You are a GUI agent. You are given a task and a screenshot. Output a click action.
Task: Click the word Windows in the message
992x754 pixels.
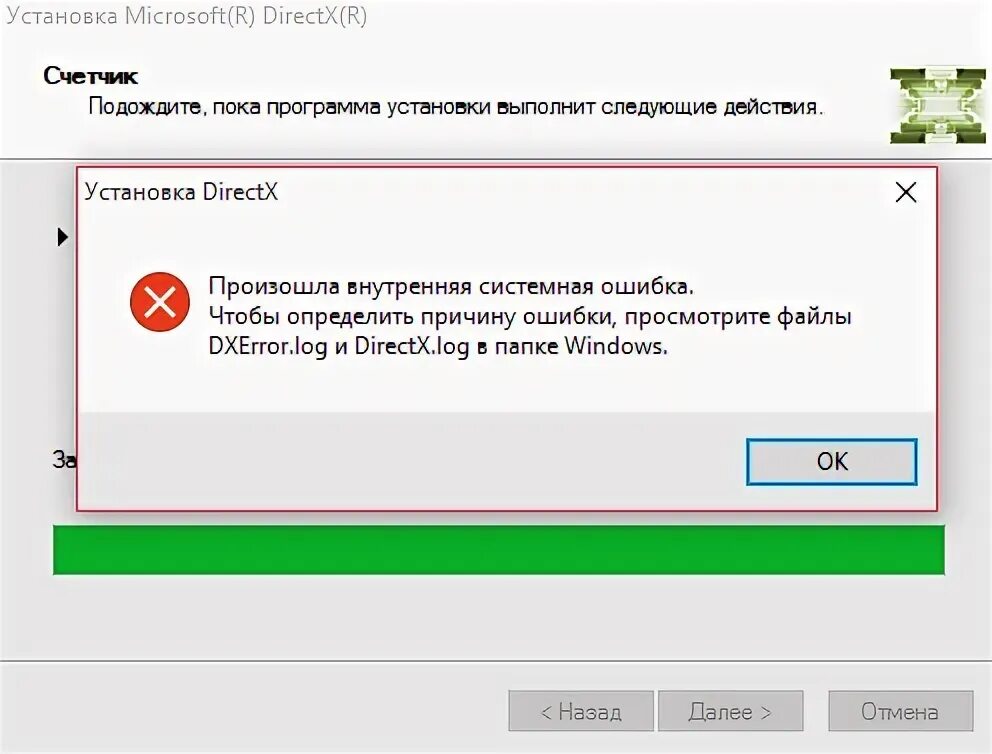(x=616, y=346)
